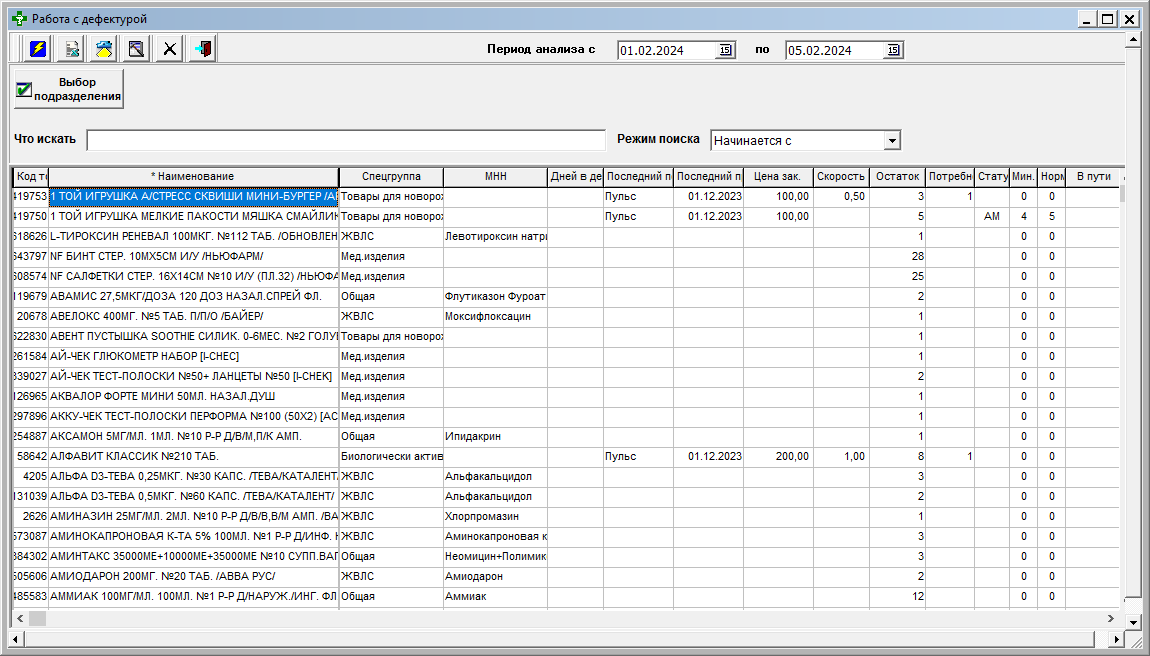The width and height of the screenshot is (1150, 656).
Task: Select АММИАК 100МГ/МЛ. 100МЛ. row
Action: tap(566, 597)
